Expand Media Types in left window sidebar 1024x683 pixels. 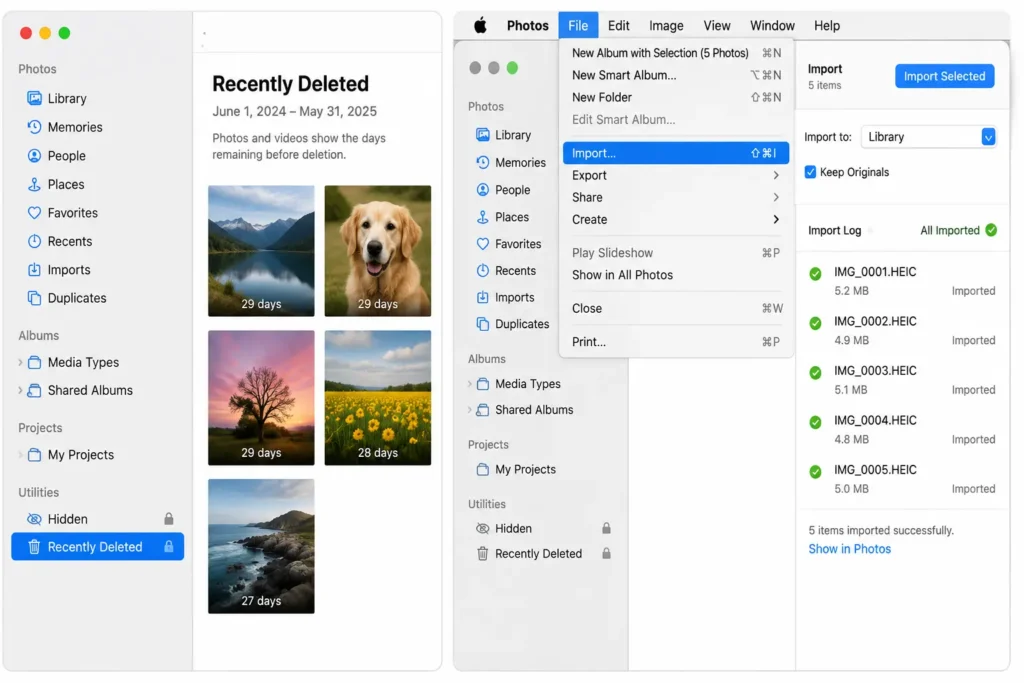[20, 362]
